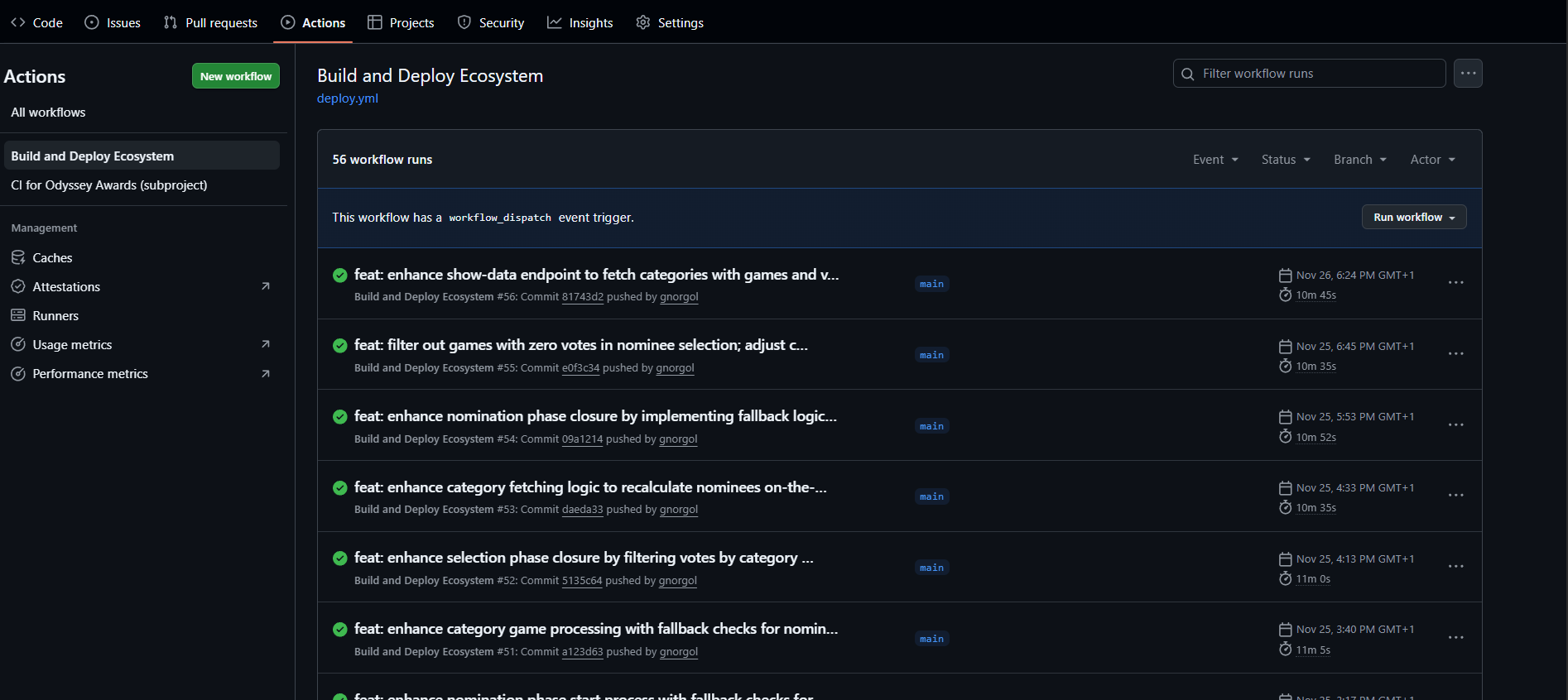
Task: Open run 'feat: enhance category game processing'
Action: click(x=596, y=629)
